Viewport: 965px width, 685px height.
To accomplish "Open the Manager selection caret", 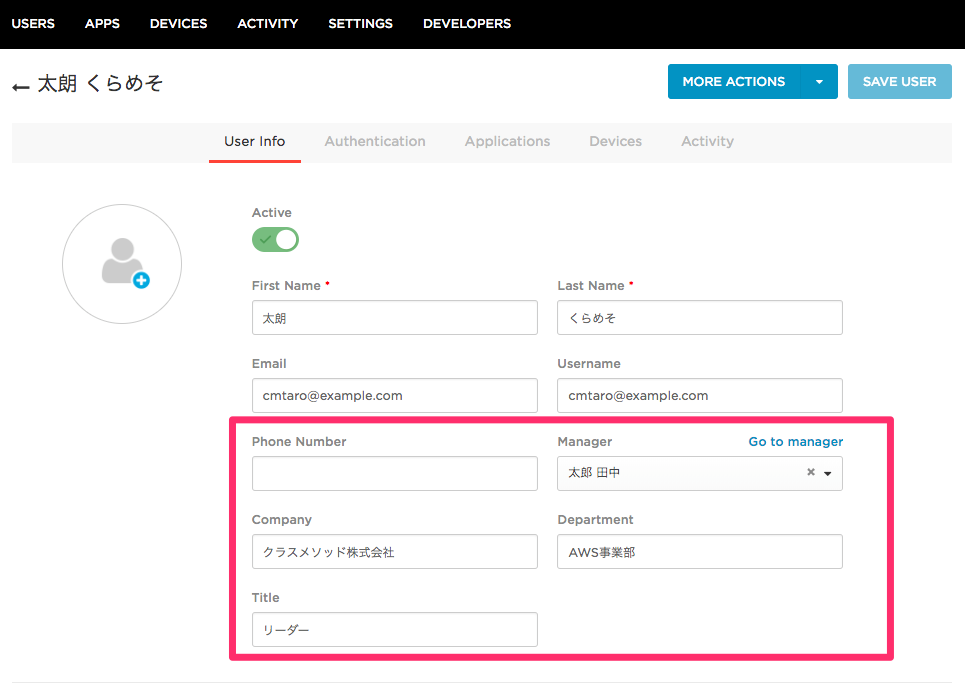I will tap(828, 472).
